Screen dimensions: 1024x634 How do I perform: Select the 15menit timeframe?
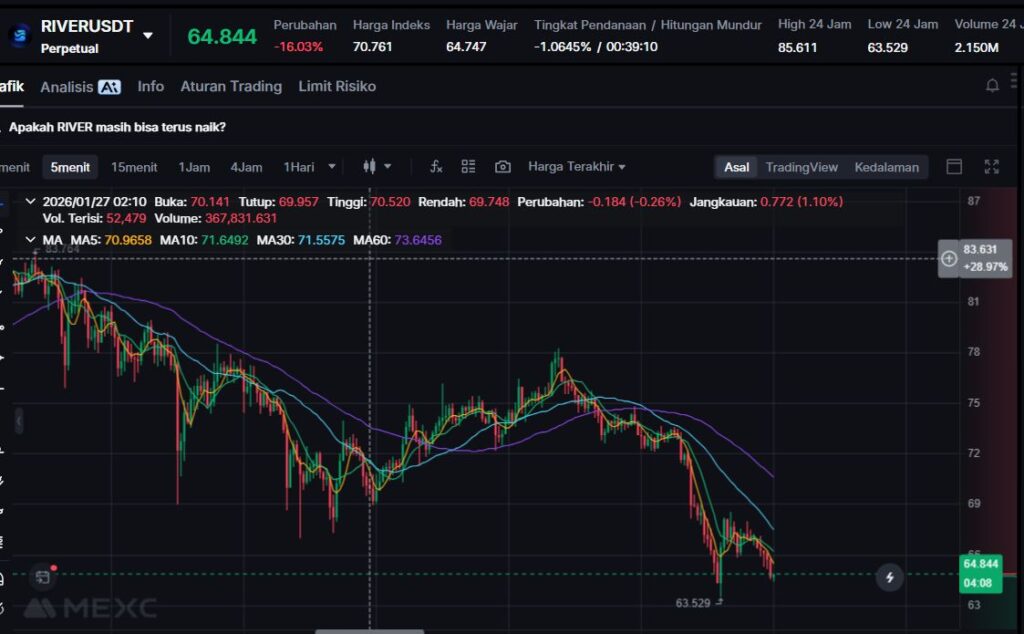(134, 167)
